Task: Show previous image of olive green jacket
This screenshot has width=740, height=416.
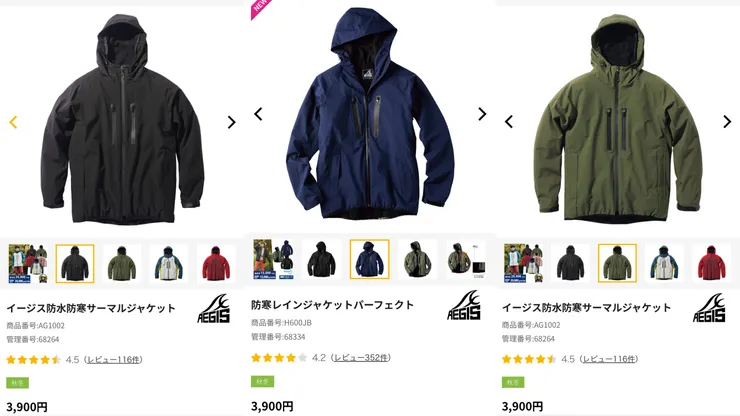Action: [509, 122]
